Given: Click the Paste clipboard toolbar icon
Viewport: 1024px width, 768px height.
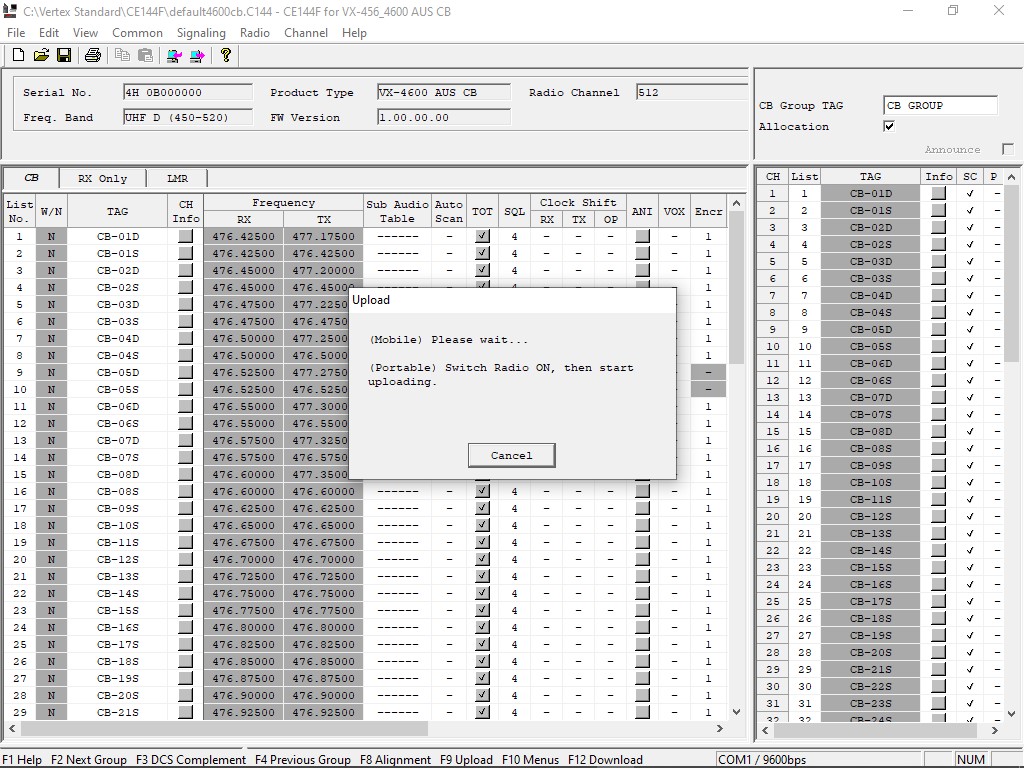Looking at the screenshot, I should 145,56.
